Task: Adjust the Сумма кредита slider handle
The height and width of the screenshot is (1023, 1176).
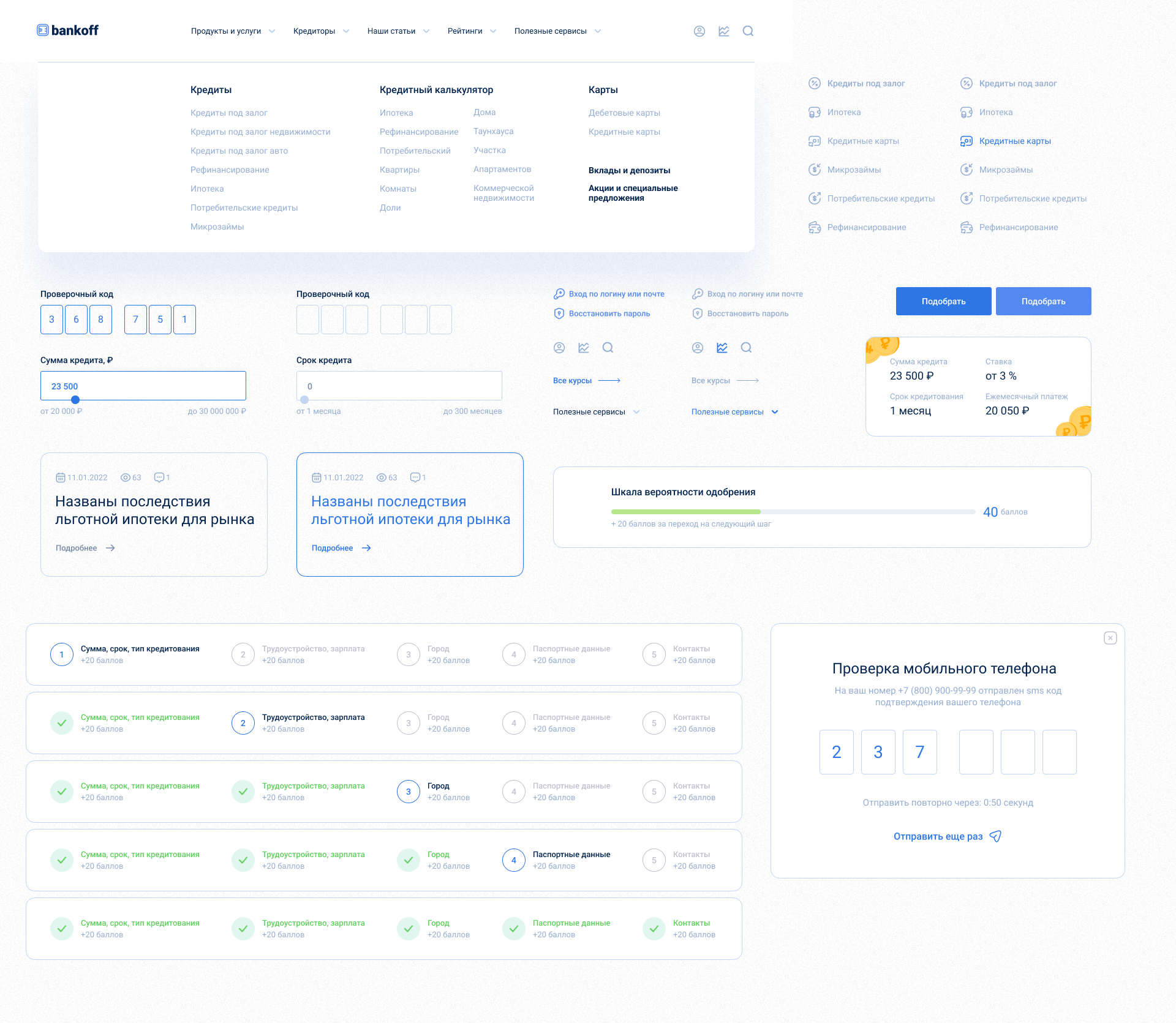Action: (x=75, y=400)
